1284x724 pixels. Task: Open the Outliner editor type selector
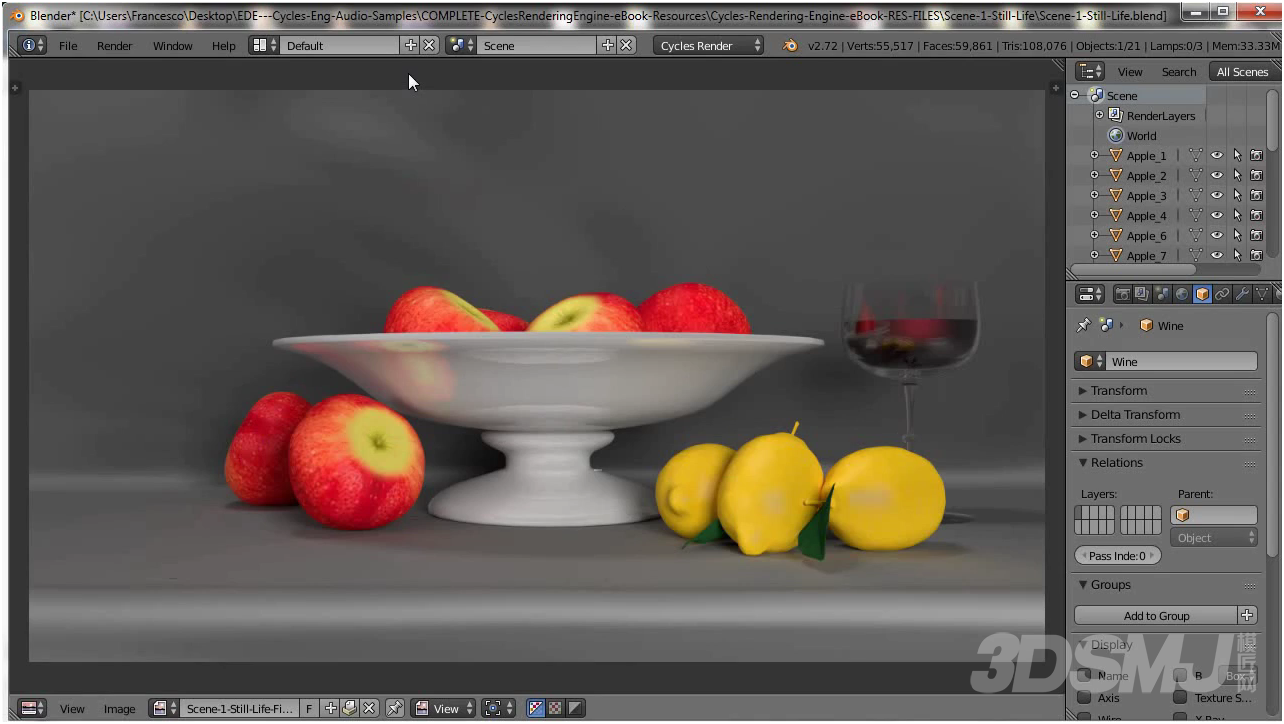tap(1090, 71)
